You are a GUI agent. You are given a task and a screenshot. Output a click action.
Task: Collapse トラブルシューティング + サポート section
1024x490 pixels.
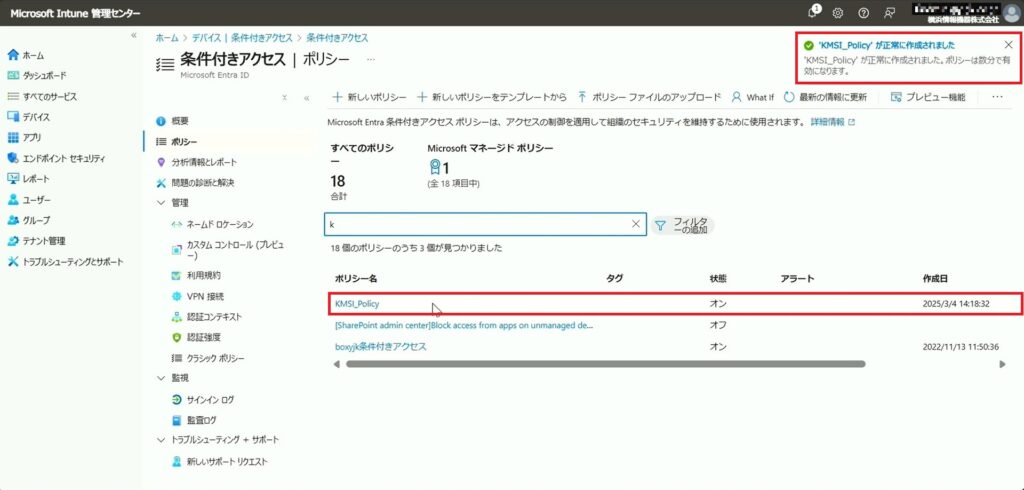[161, 440]
